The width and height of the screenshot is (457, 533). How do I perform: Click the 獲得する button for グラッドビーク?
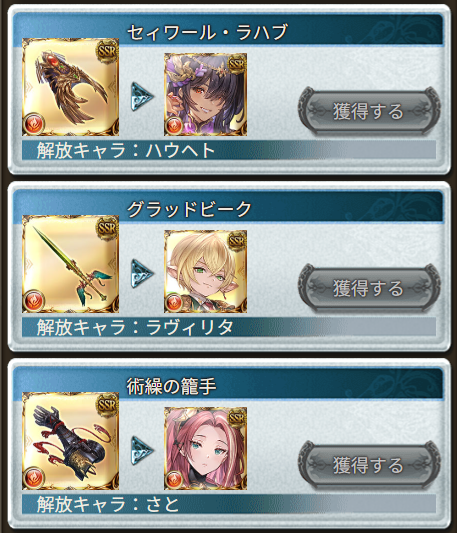click(x=369, y=288)
